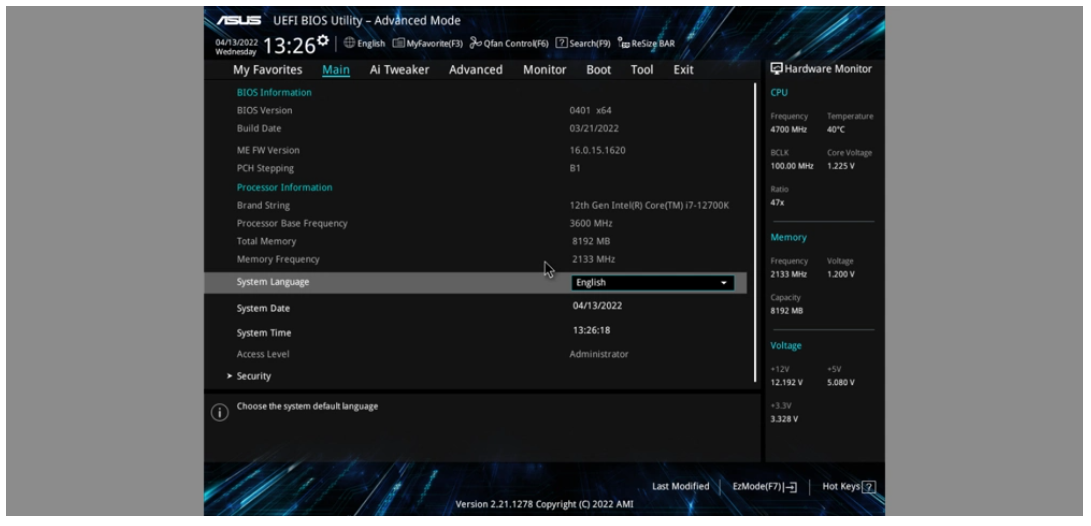The height and width of the screenshot is (526, 1091).
Task: Click the System Time label
Action: tap(264, 333)
